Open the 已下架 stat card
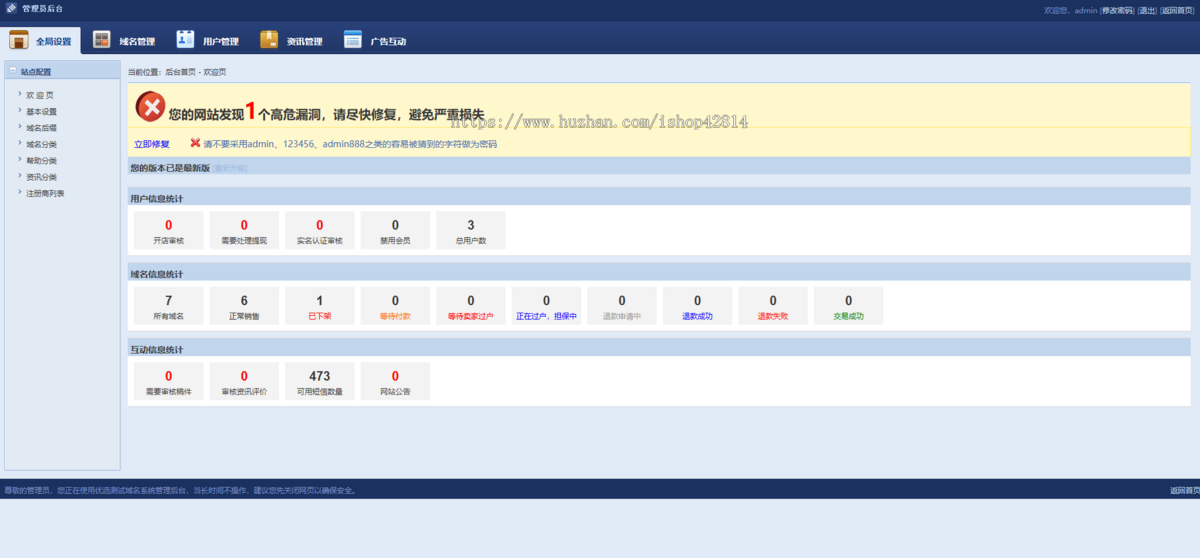 pyautogui.click(x=320, y=306)
